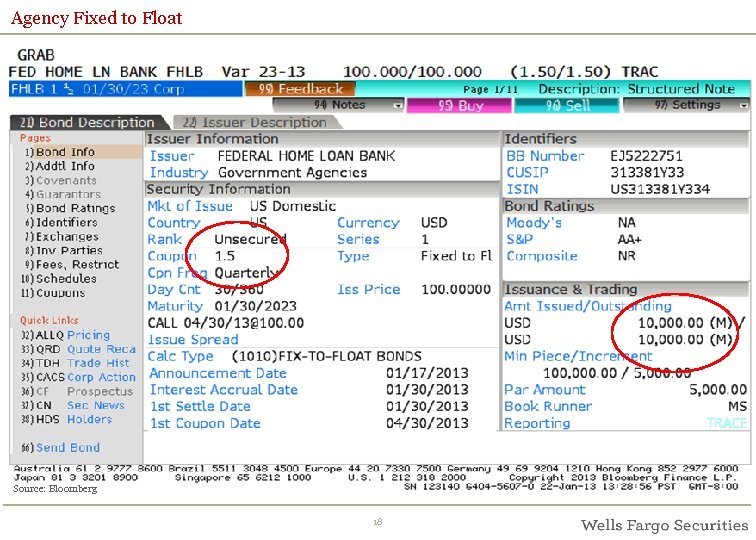Open QRD Quote Recap quick link
Viewport: 756px width, 540px height.
(x=78, y=349)
